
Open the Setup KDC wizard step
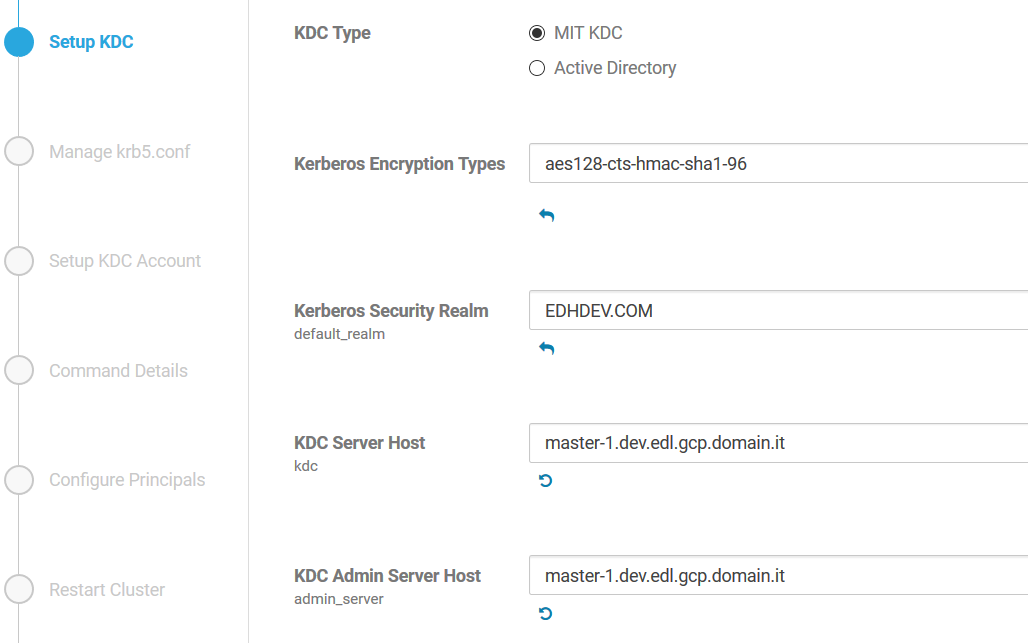91,42
